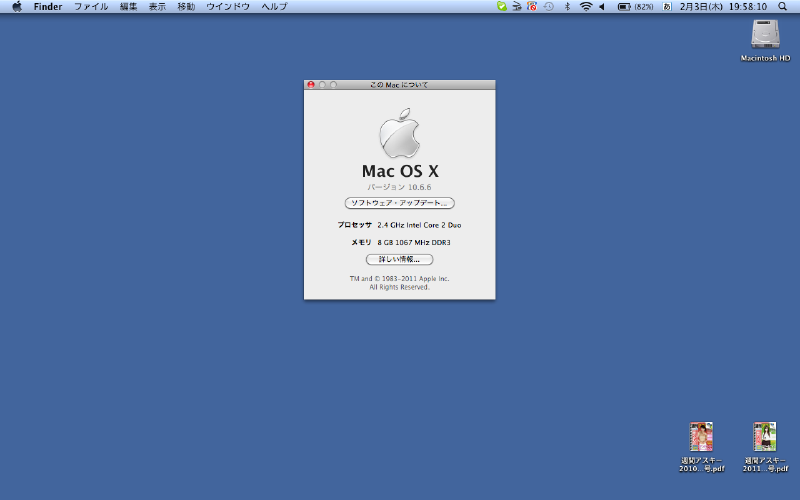Image resolution: width=800 pixels, height=500 pixels.
Task: Open the battery status menu
Action: (635, 7)
